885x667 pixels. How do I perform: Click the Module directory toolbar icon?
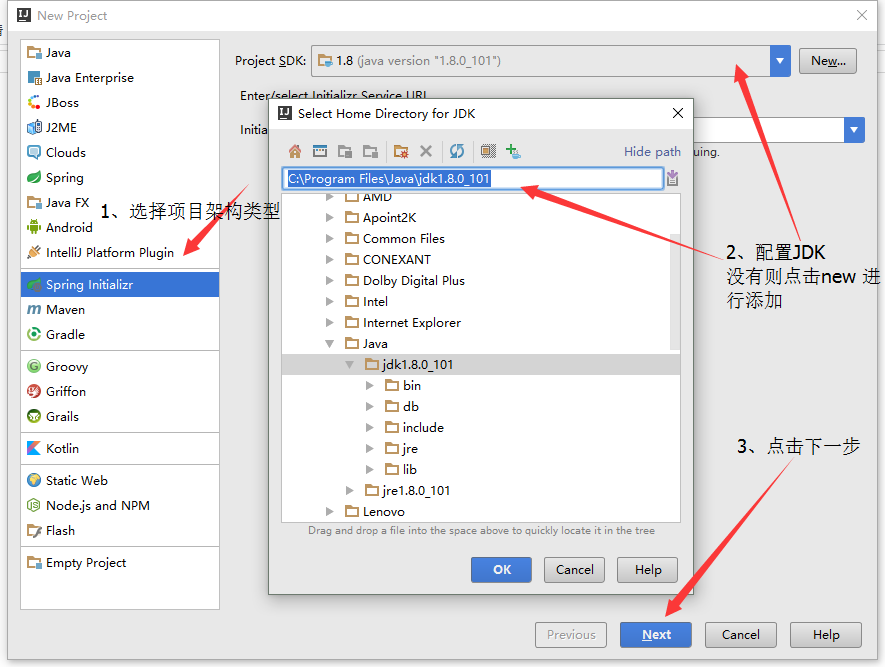(x=370, y=151)
